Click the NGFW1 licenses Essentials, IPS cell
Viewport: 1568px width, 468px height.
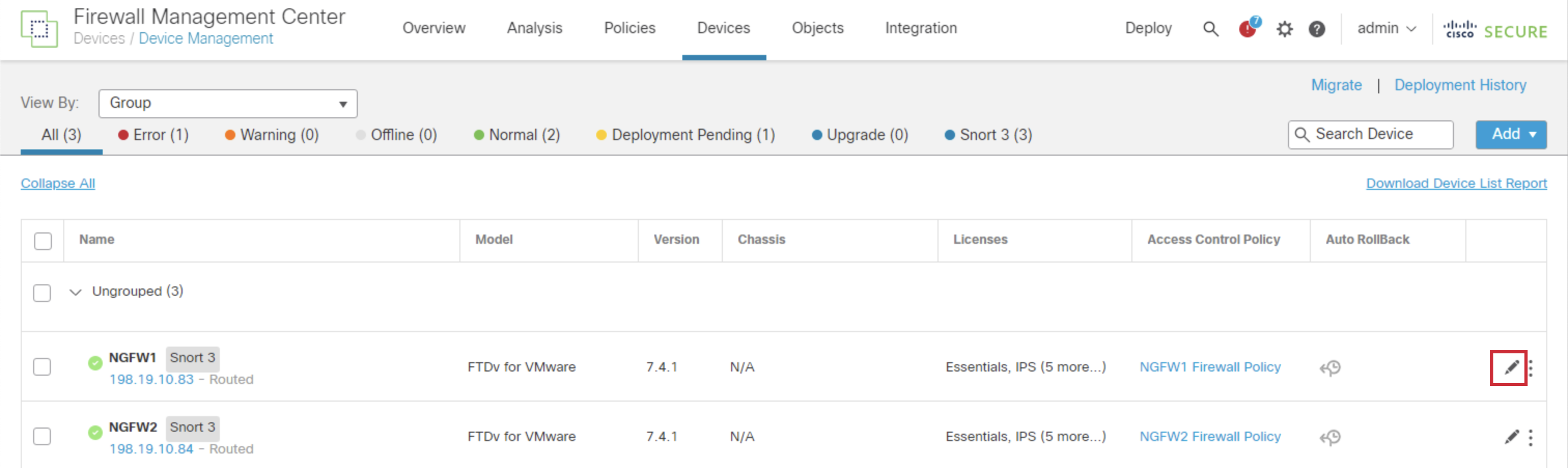1025,367
